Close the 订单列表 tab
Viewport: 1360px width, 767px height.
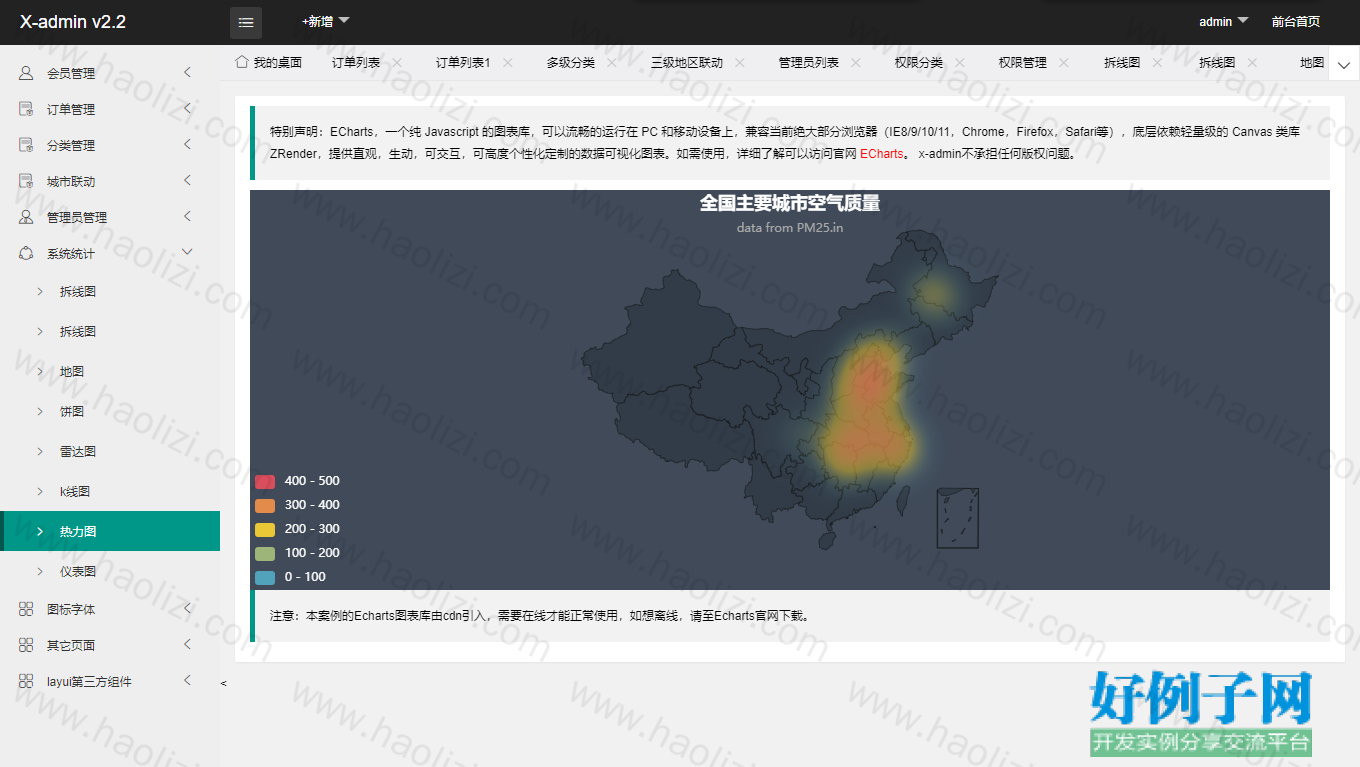(397, 62)
